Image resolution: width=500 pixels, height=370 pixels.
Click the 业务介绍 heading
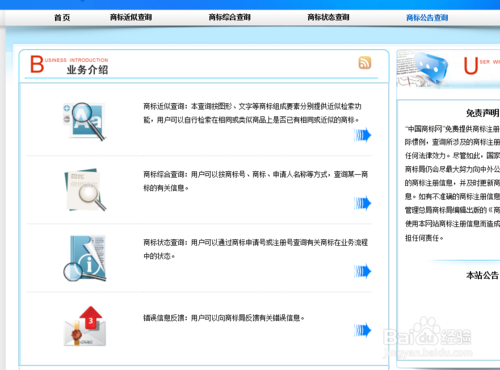[87, 70]
